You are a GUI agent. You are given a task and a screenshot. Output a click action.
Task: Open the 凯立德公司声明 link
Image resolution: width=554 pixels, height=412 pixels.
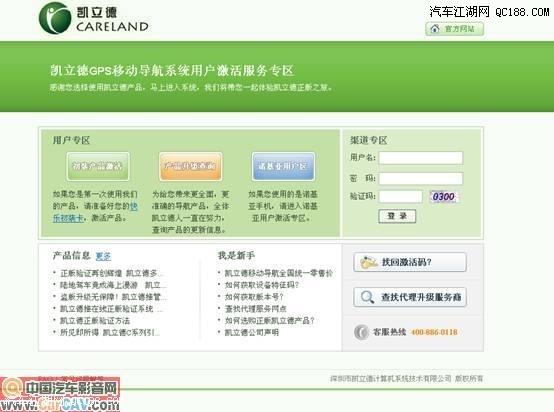[252, 332]
